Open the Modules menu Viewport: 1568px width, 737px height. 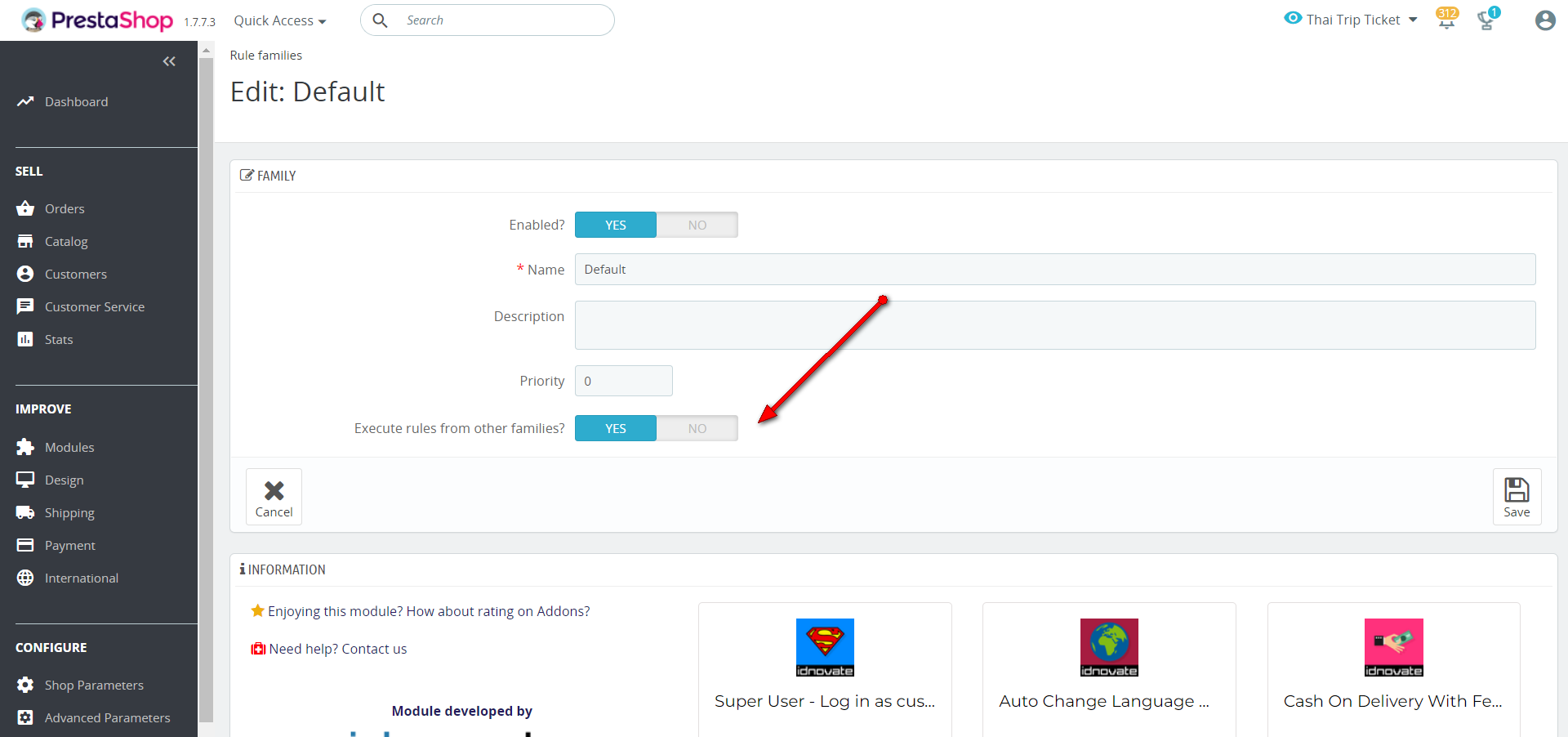69,447
